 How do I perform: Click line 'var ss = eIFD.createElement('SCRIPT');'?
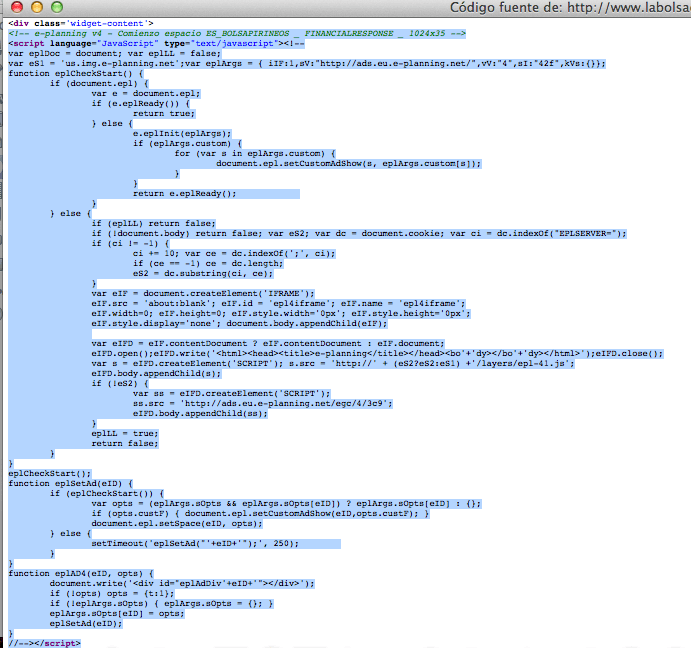tap(231, 394)
